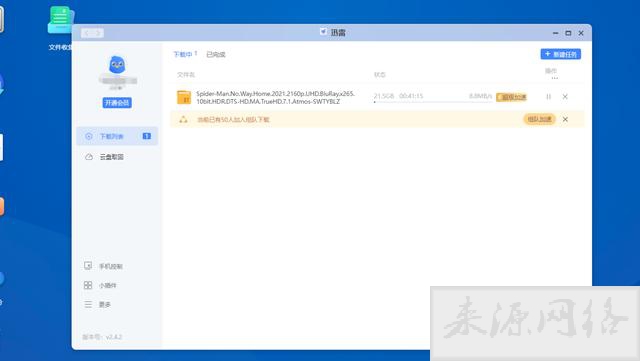Click the 超级加速 badge on Spider-Man task

(511, 97)
